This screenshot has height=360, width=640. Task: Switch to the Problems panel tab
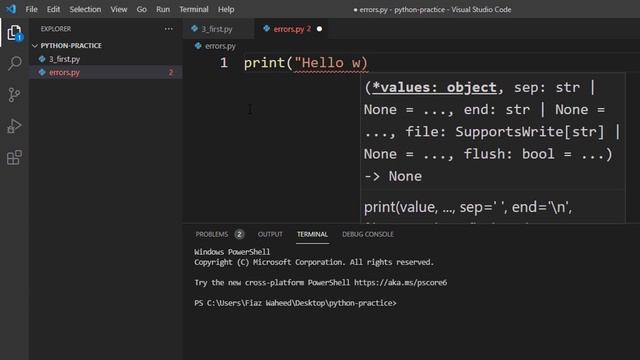(x=212, y=234)
